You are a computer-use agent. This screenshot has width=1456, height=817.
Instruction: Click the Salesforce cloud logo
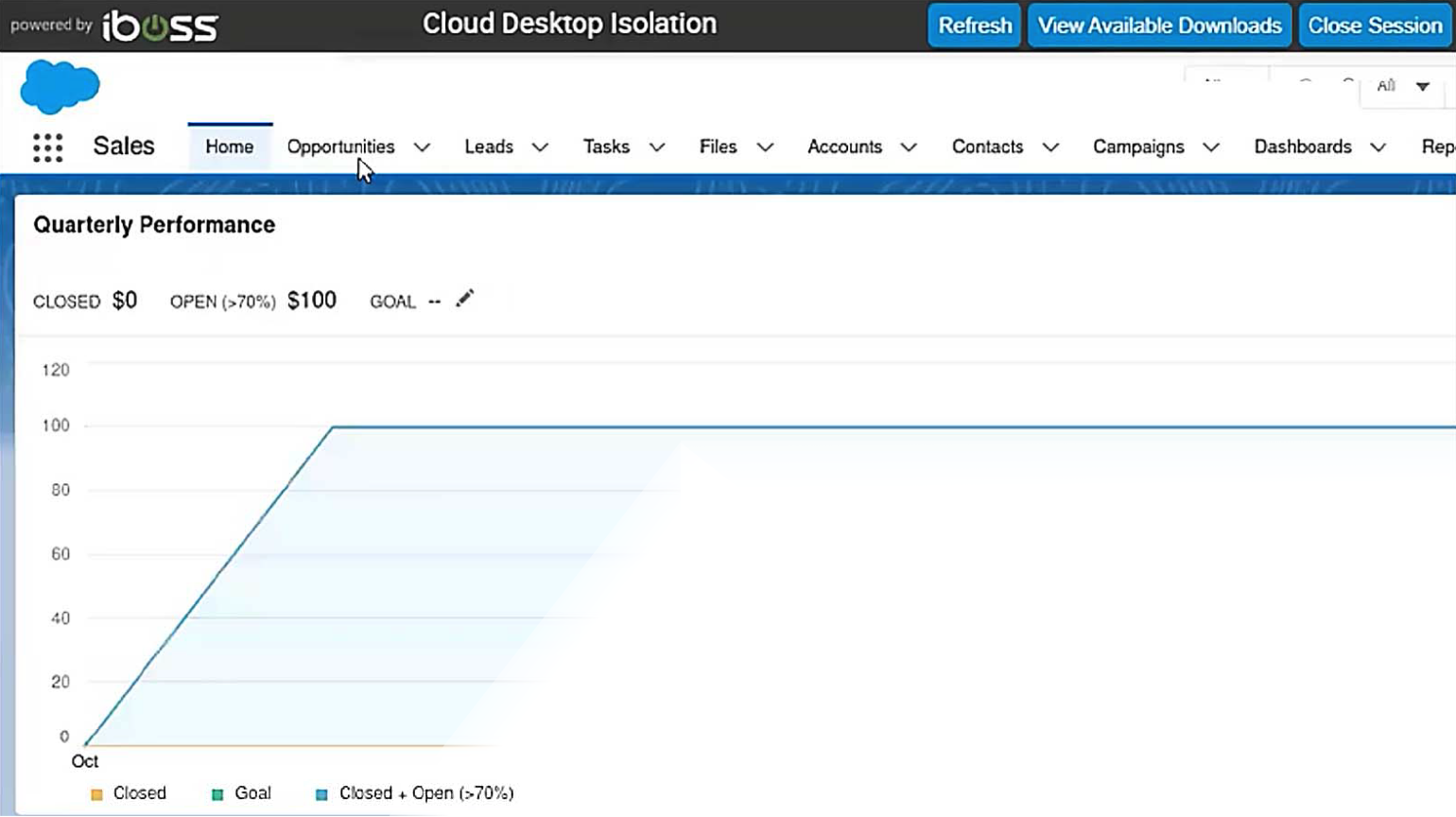click(x=60, y=86)
